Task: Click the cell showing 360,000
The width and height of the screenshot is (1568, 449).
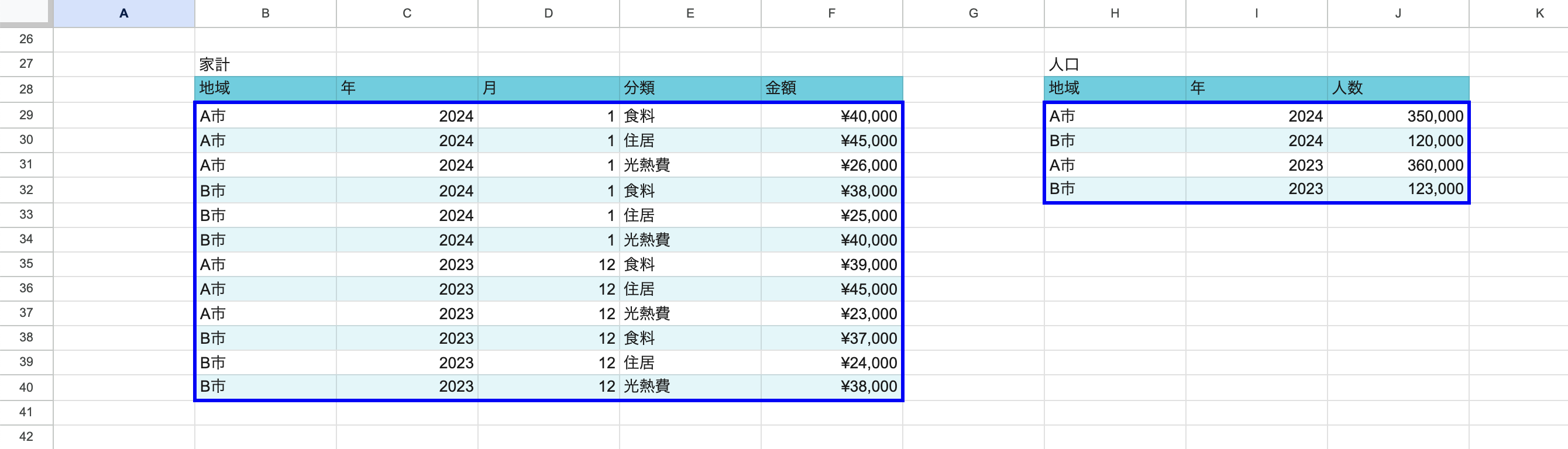Action: pos(1398,165)
